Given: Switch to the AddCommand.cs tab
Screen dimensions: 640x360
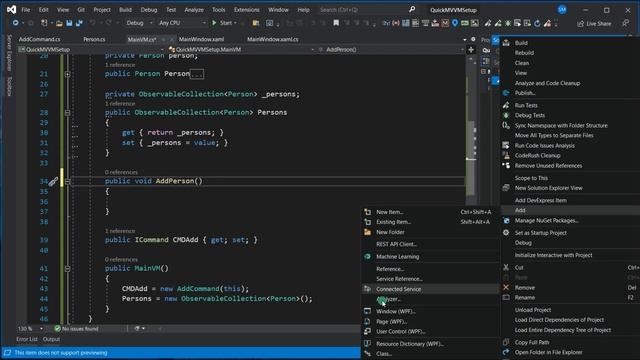Looking at the screenshot, I should [40, 40].
